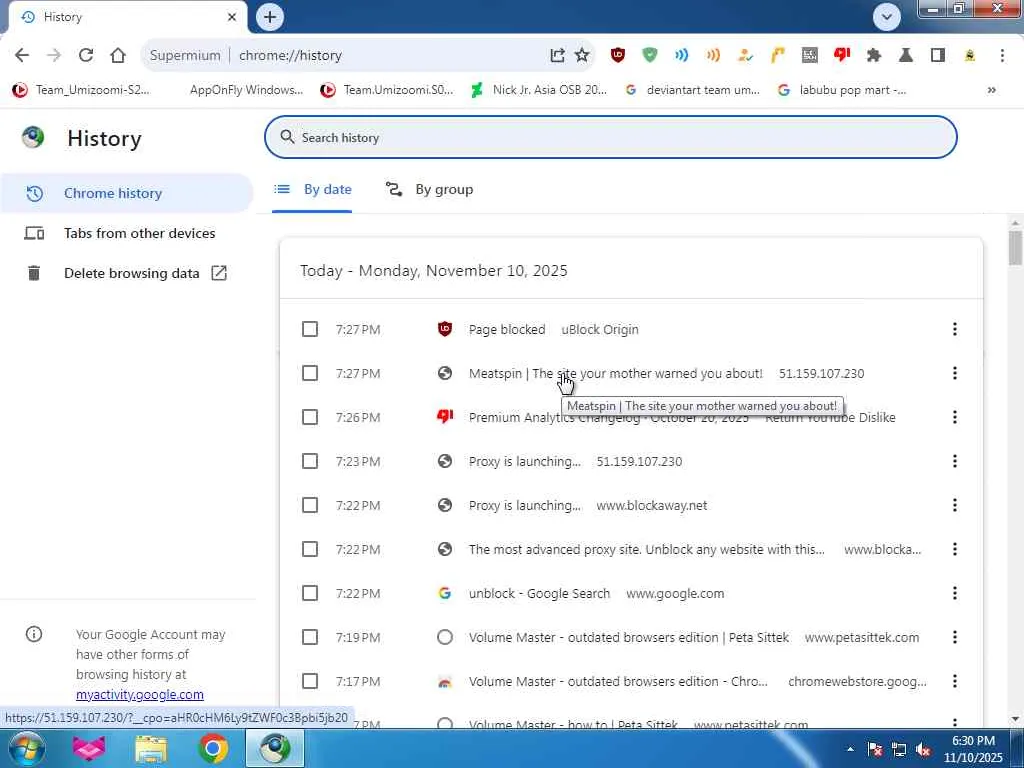
Task: Open the Action Center flag tray icon
Action: point(875,749)
